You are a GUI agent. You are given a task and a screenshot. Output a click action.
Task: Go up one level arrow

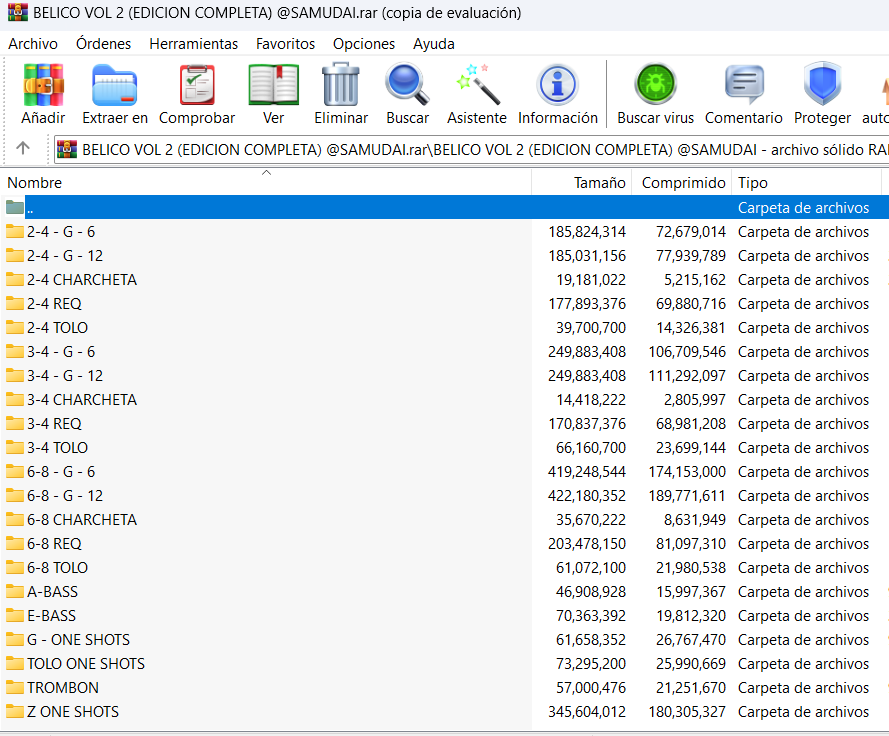23,149
